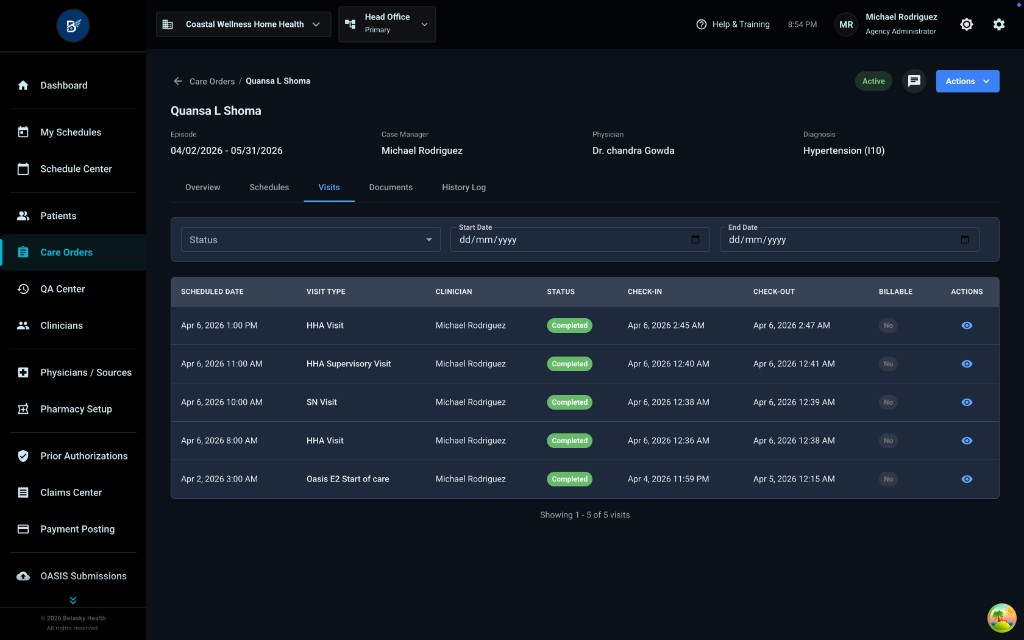
Task: Open the Dashboard home icon
Action: tap(23, 86)
